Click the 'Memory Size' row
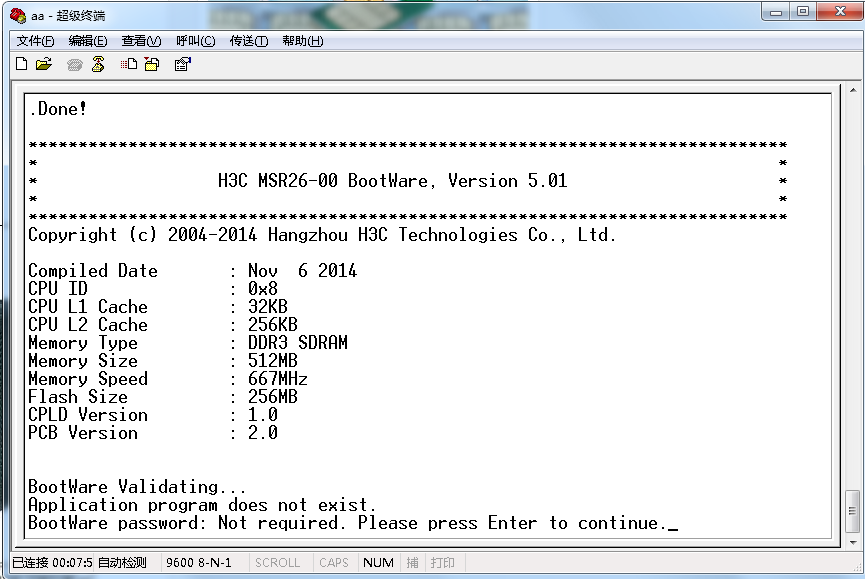 pyautogui.click(x=163, y=361)
